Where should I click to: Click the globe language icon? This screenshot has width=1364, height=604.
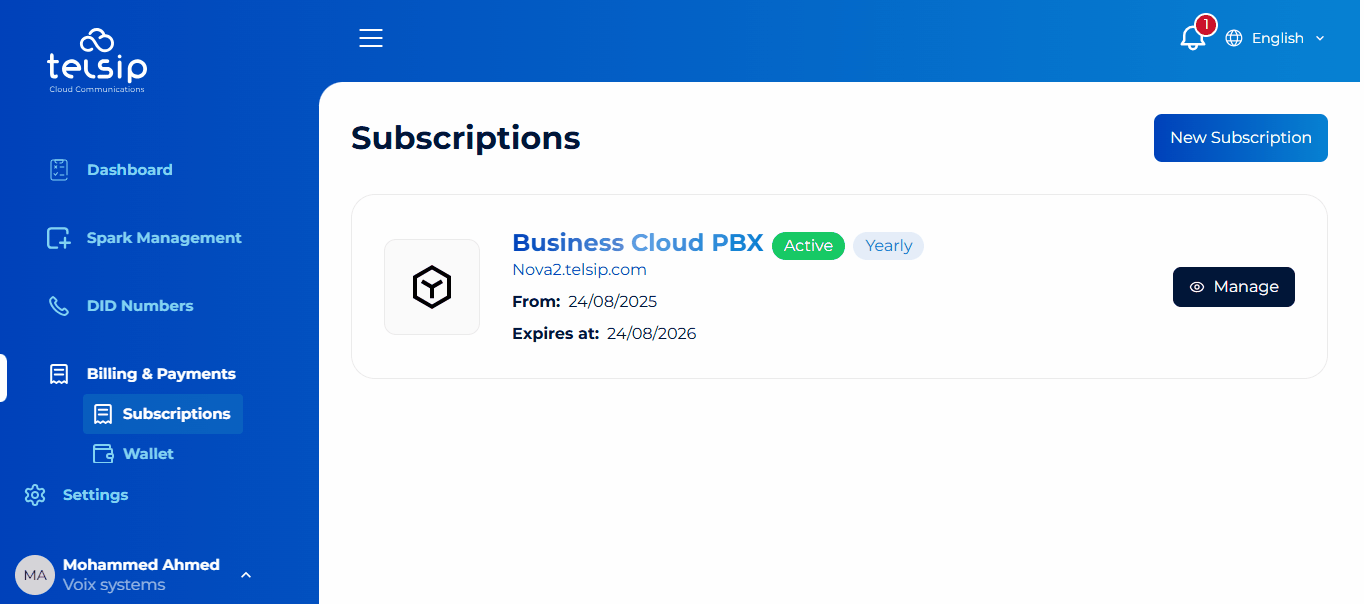click(x=1234, y=38)
